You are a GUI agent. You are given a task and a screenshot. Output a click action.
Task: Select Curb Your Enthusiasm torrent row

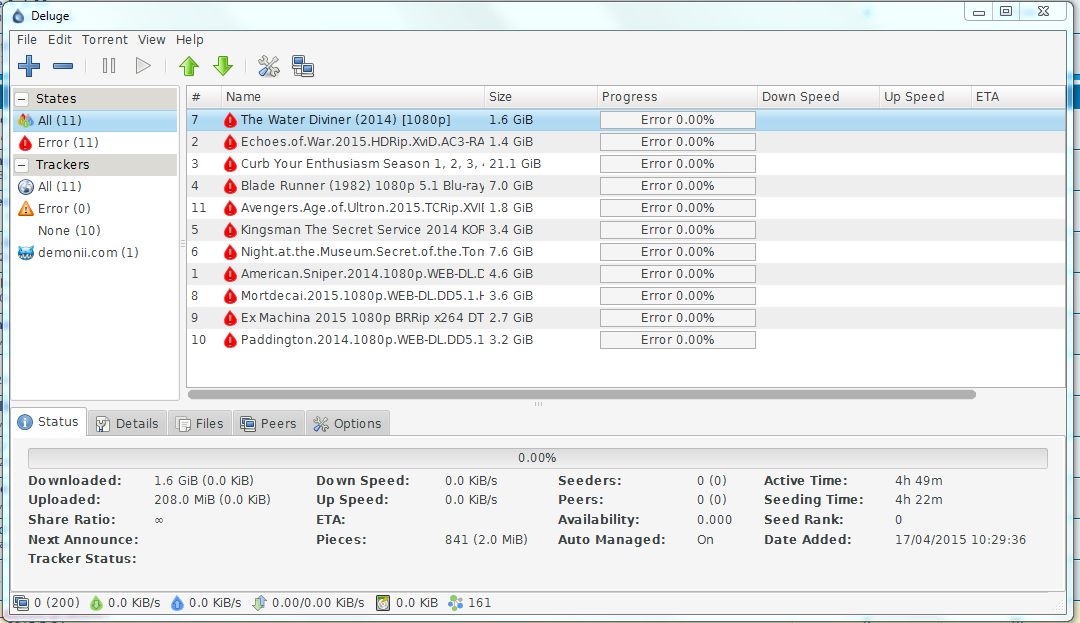pos(625,165)
